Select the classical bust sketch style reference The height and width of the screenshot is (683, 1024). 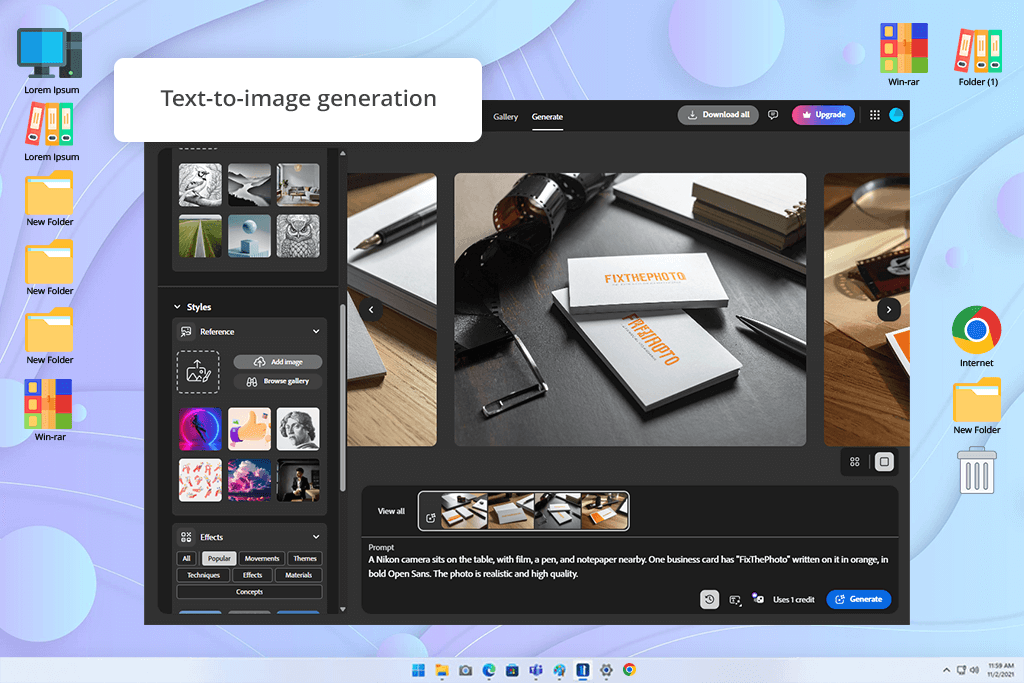point(298,429)
